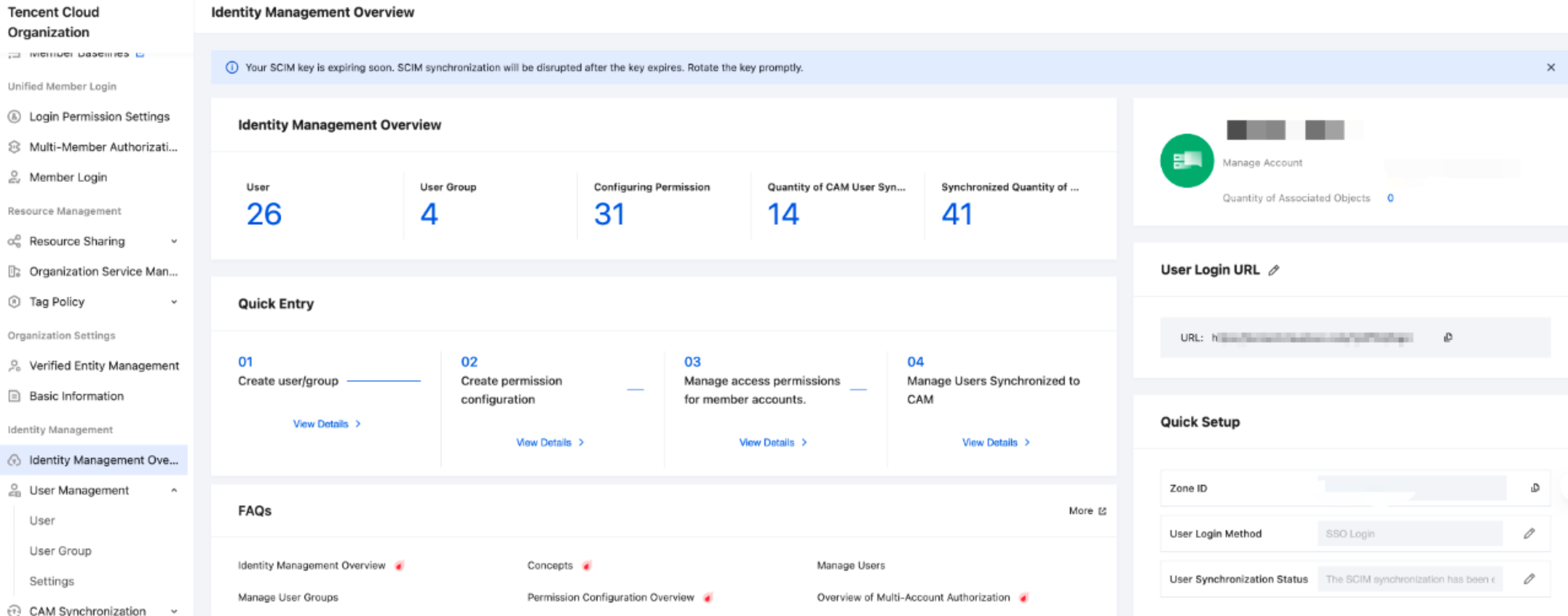1568x616 pixels.
Task: Expand the CAM Synchronization submenu chevron
Action: tap(174, 611)
